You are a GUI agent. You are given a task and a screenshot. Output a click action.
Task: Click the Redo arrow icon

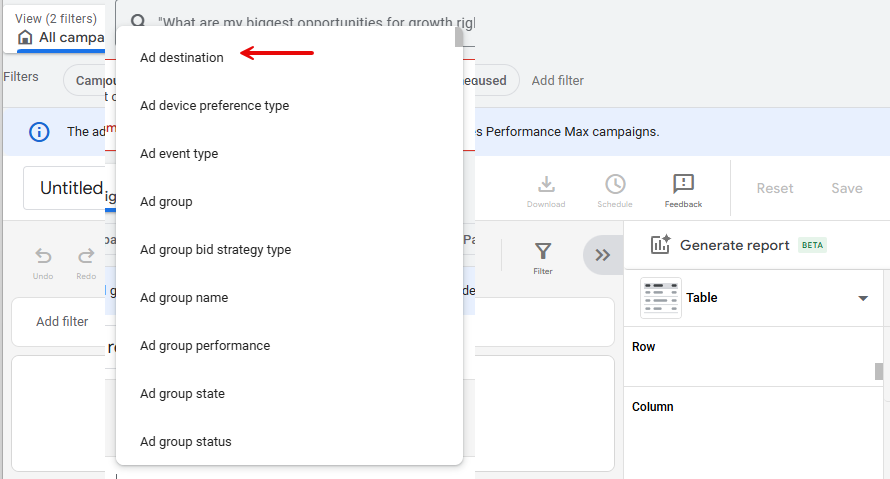86,257
